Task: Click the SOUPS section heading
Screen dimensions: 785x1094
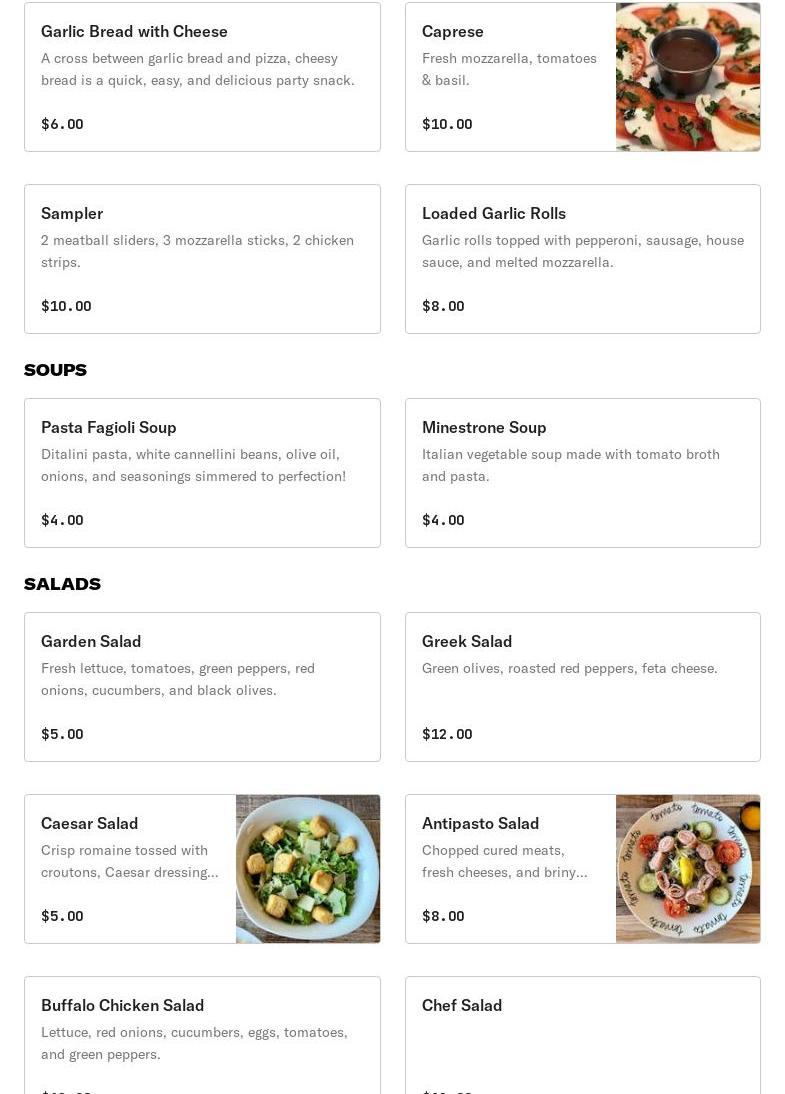Action: (x=55, y=370)
